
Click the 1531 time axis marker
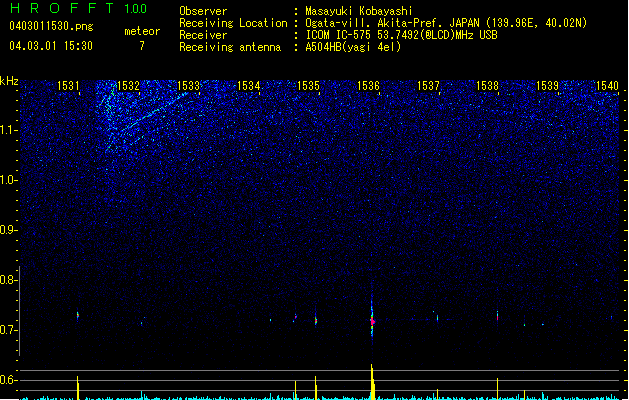pos(68,86)
